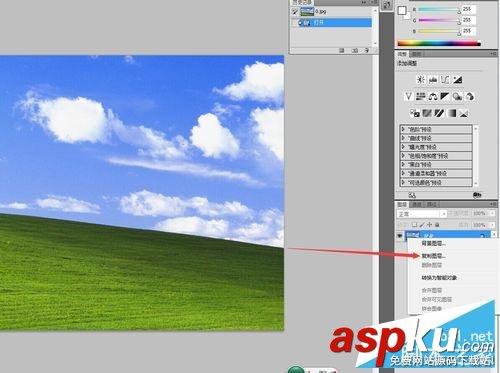
Task: Click the G color slider
Action: [x=439, y=21]
